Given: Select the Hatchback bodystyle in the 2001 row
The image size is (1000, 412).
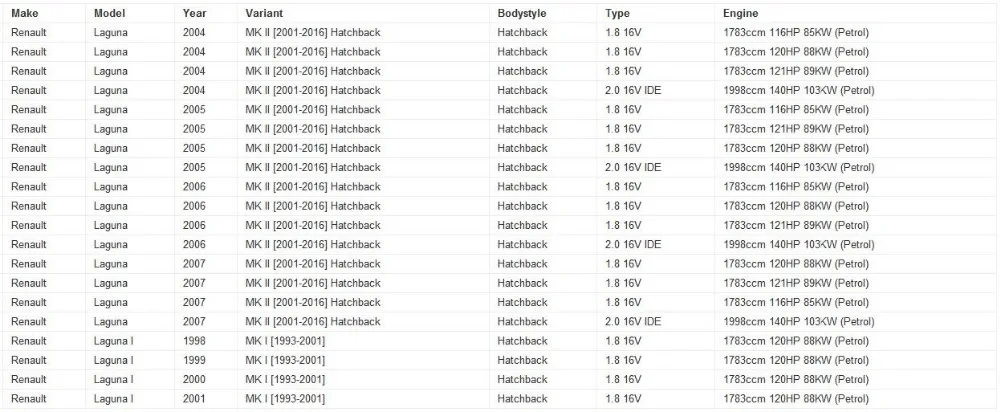Looking at the screenshot, I should 522,399.
